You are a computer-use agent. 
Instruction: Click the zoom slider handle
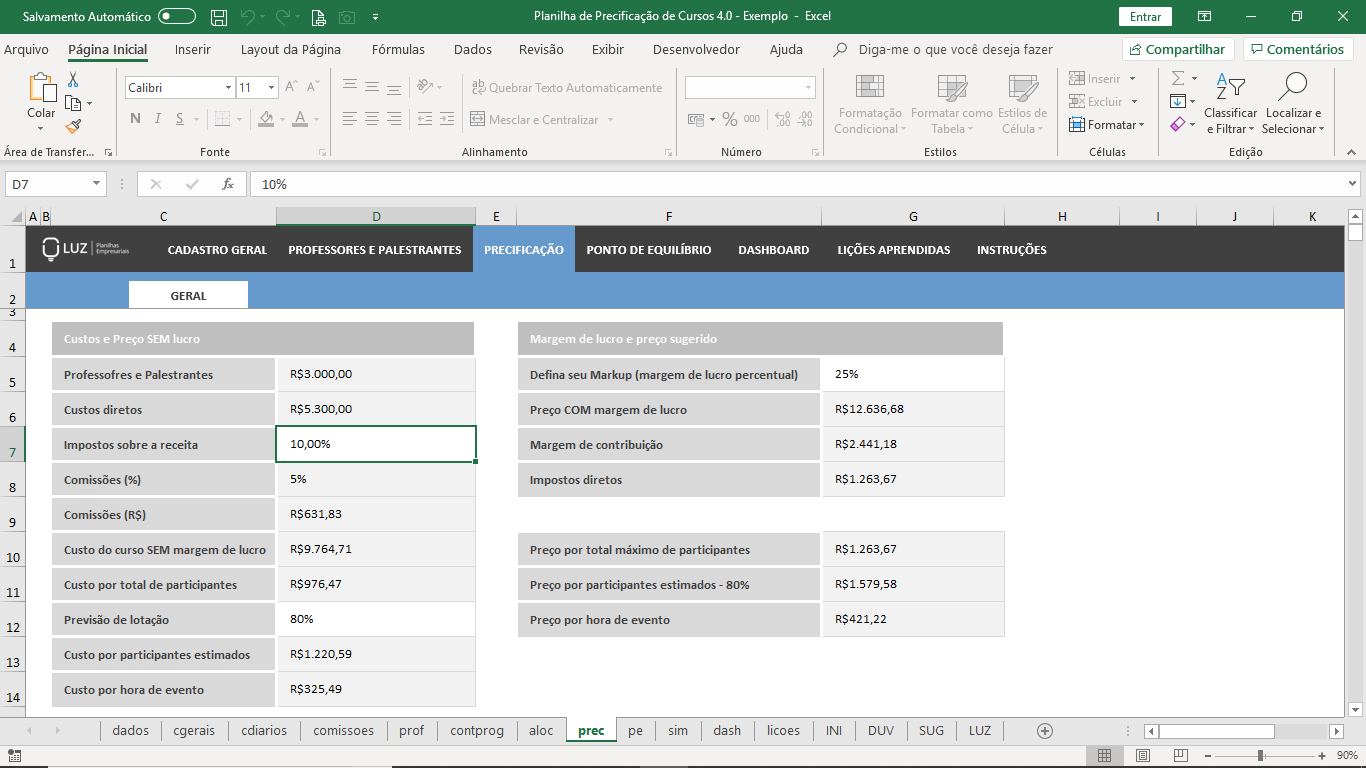1260,756
